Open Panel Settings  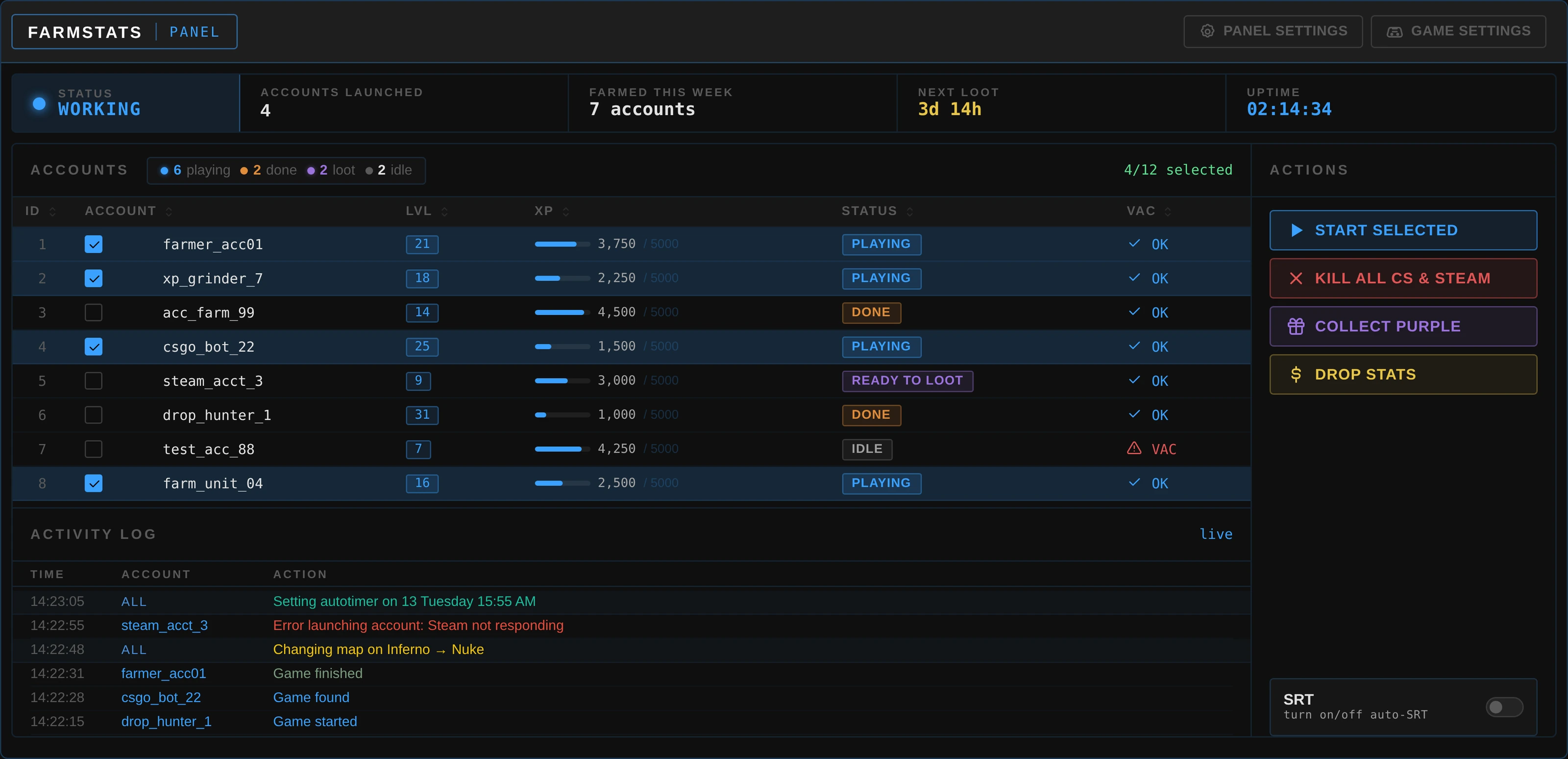[x=1273, y=32]
